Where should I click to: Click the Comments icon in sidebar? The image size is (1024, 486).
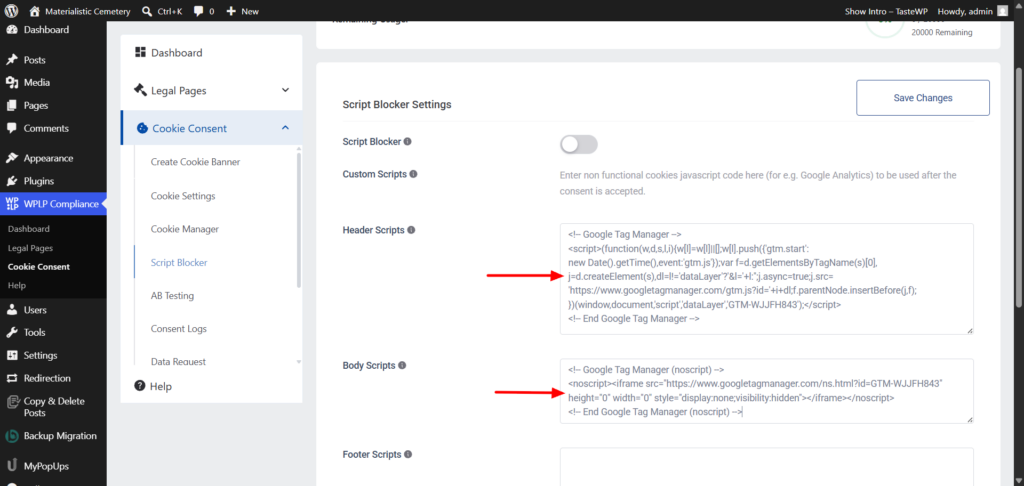11,128
